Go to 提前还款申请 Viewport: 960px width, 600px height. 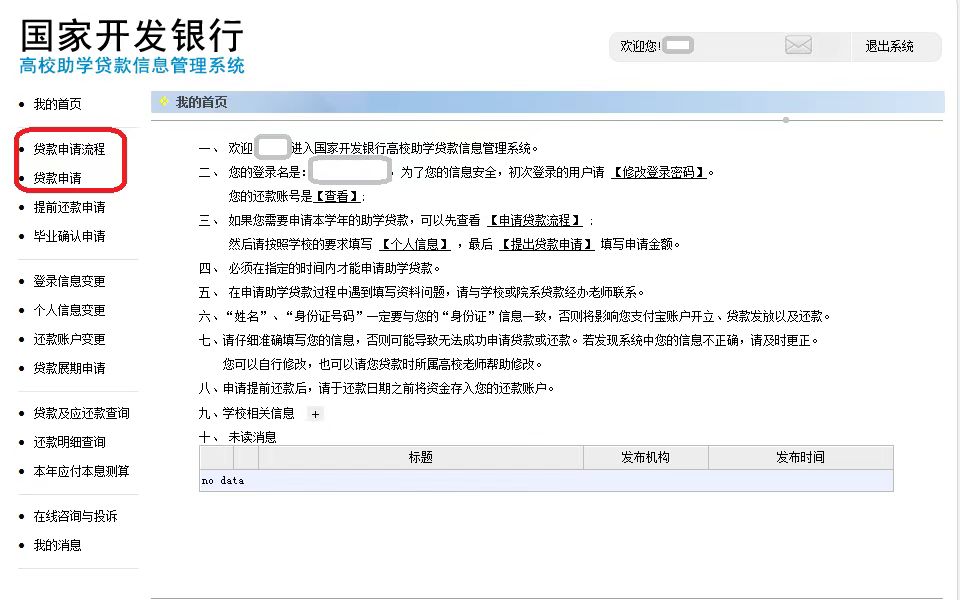[x=68, y=207]
